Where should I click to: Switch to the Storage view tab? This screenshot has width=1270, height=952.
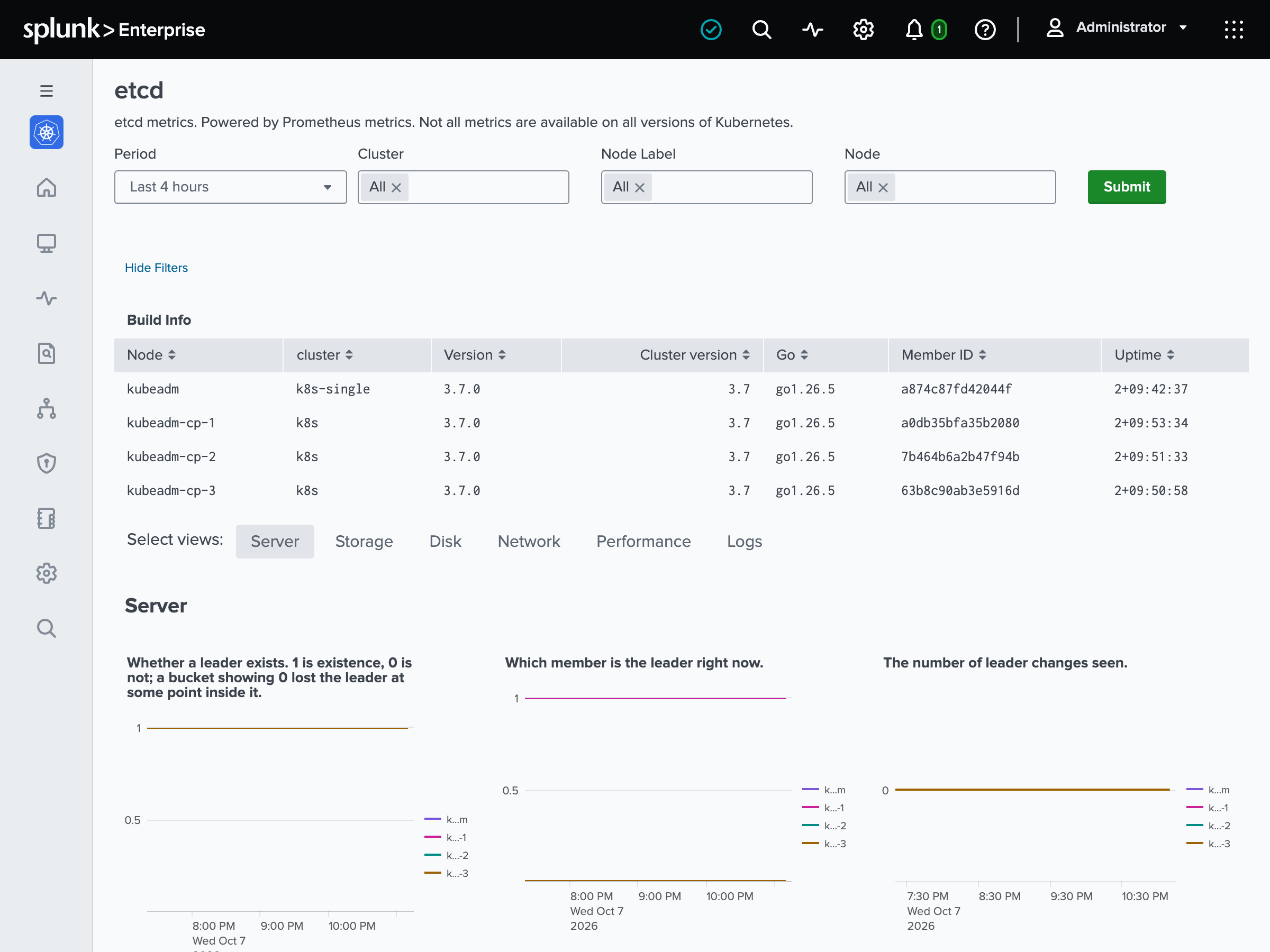[364, 541]
